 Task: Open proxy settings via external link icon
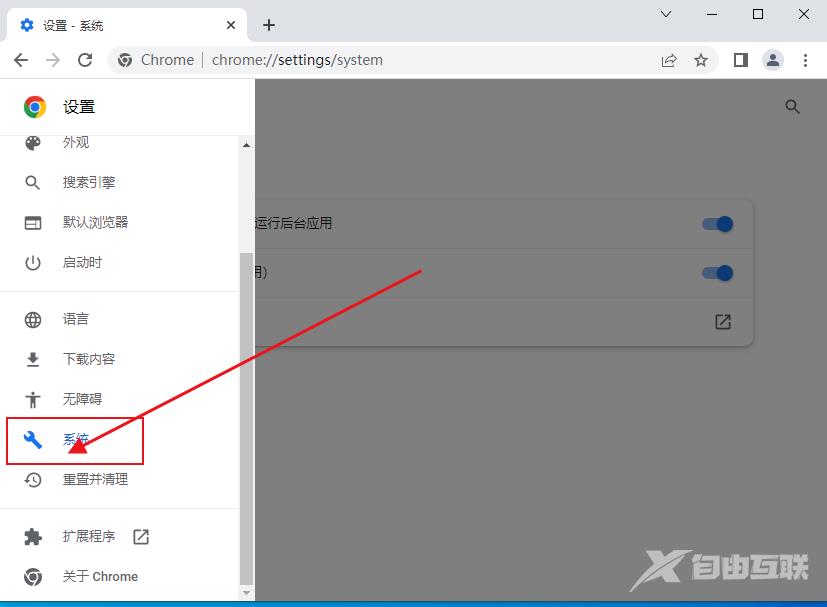tap(722, 322)
